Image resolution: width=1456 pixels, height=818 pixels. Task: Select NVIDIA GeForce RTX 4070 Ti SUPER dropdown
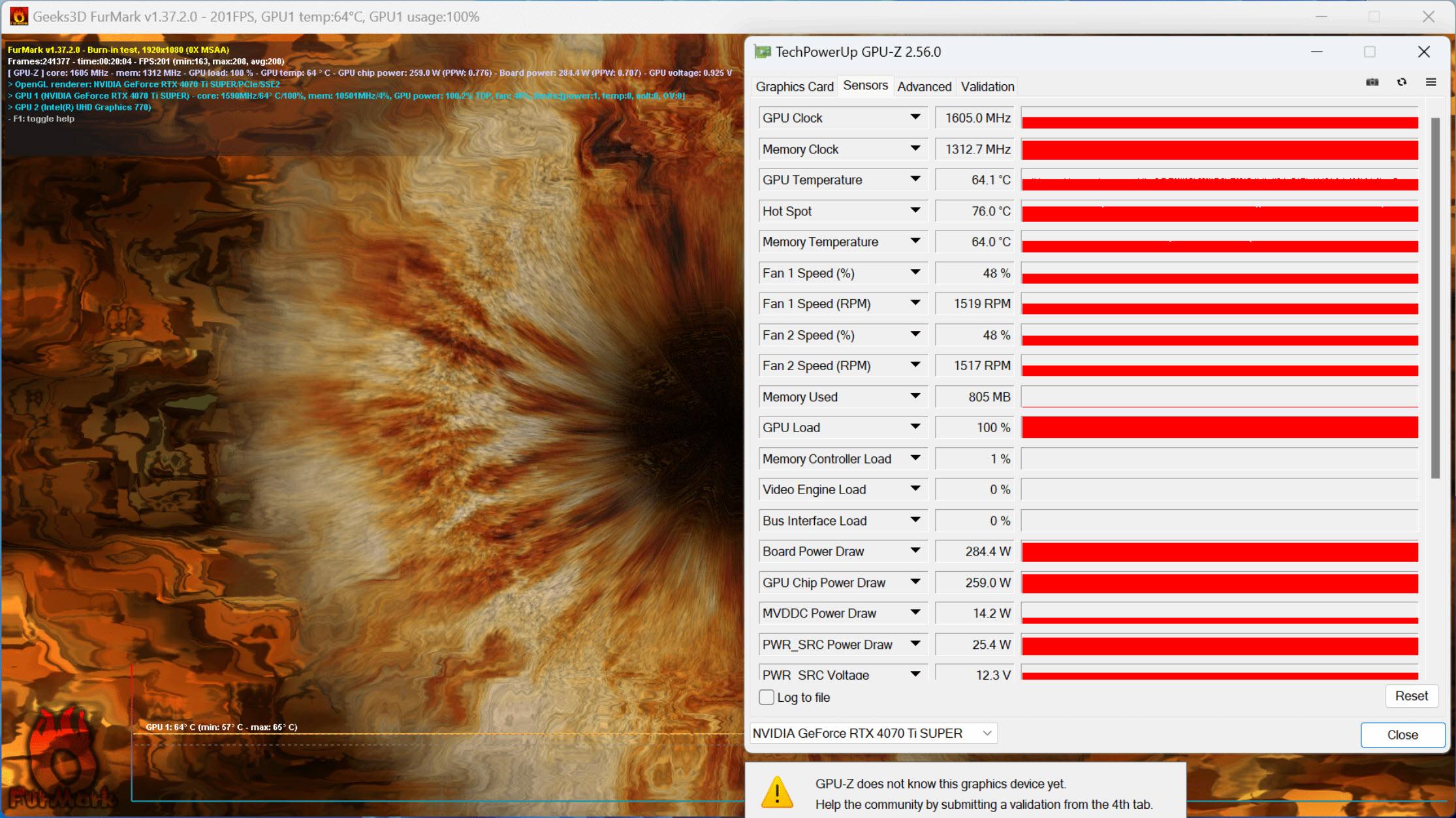[873, 733]
